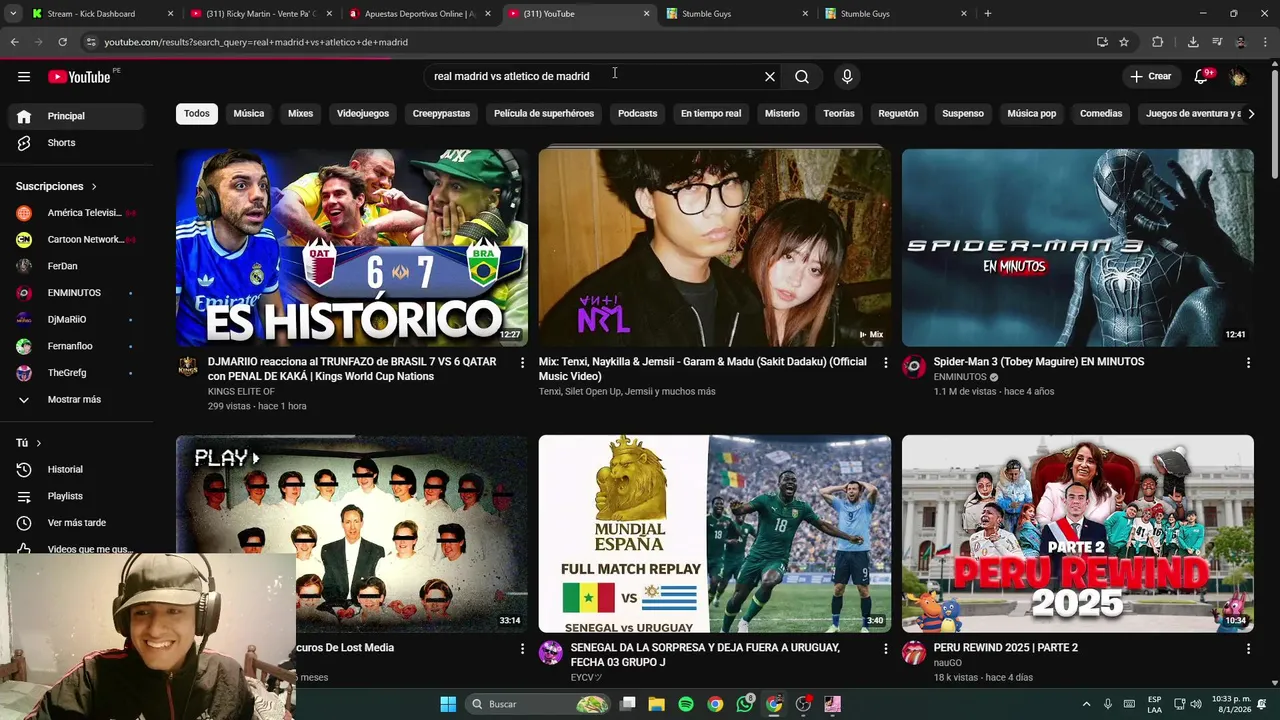Open options for the Tenxi Naykilla mix
The height and width of the screenshot is (720, 1280).
tap(885, 363)
